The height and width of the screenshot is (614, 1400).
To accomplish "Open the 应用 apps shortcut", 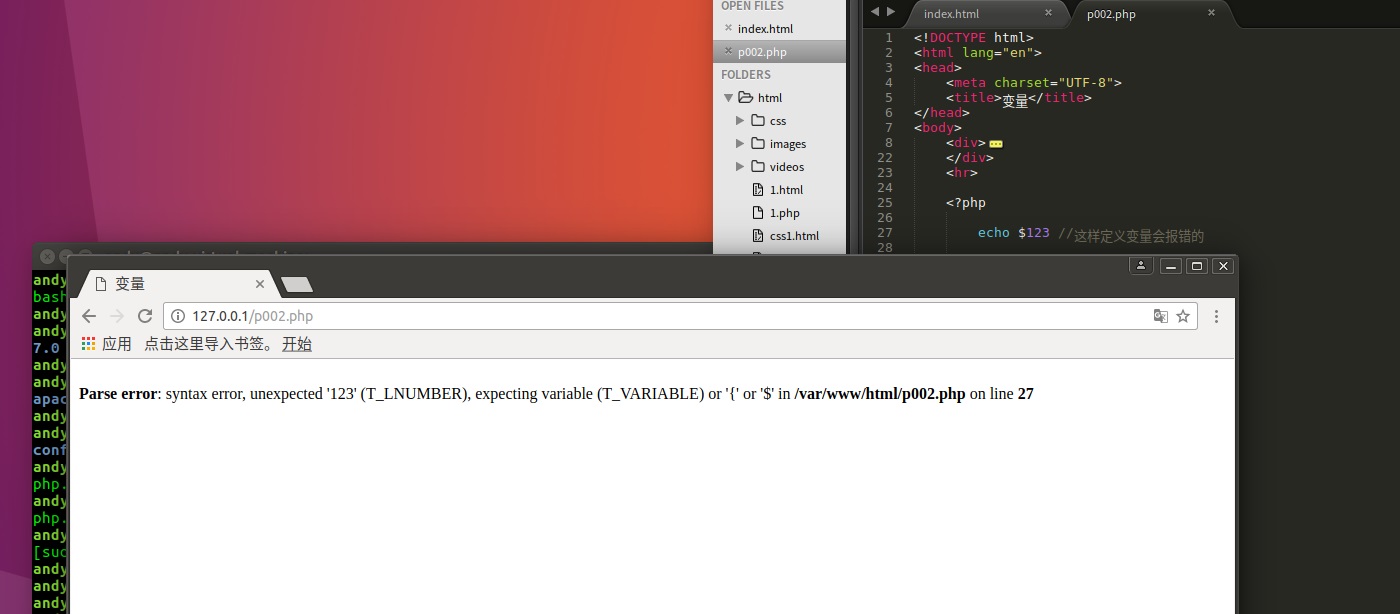I will pyautogui.click(x=107, y=344).
